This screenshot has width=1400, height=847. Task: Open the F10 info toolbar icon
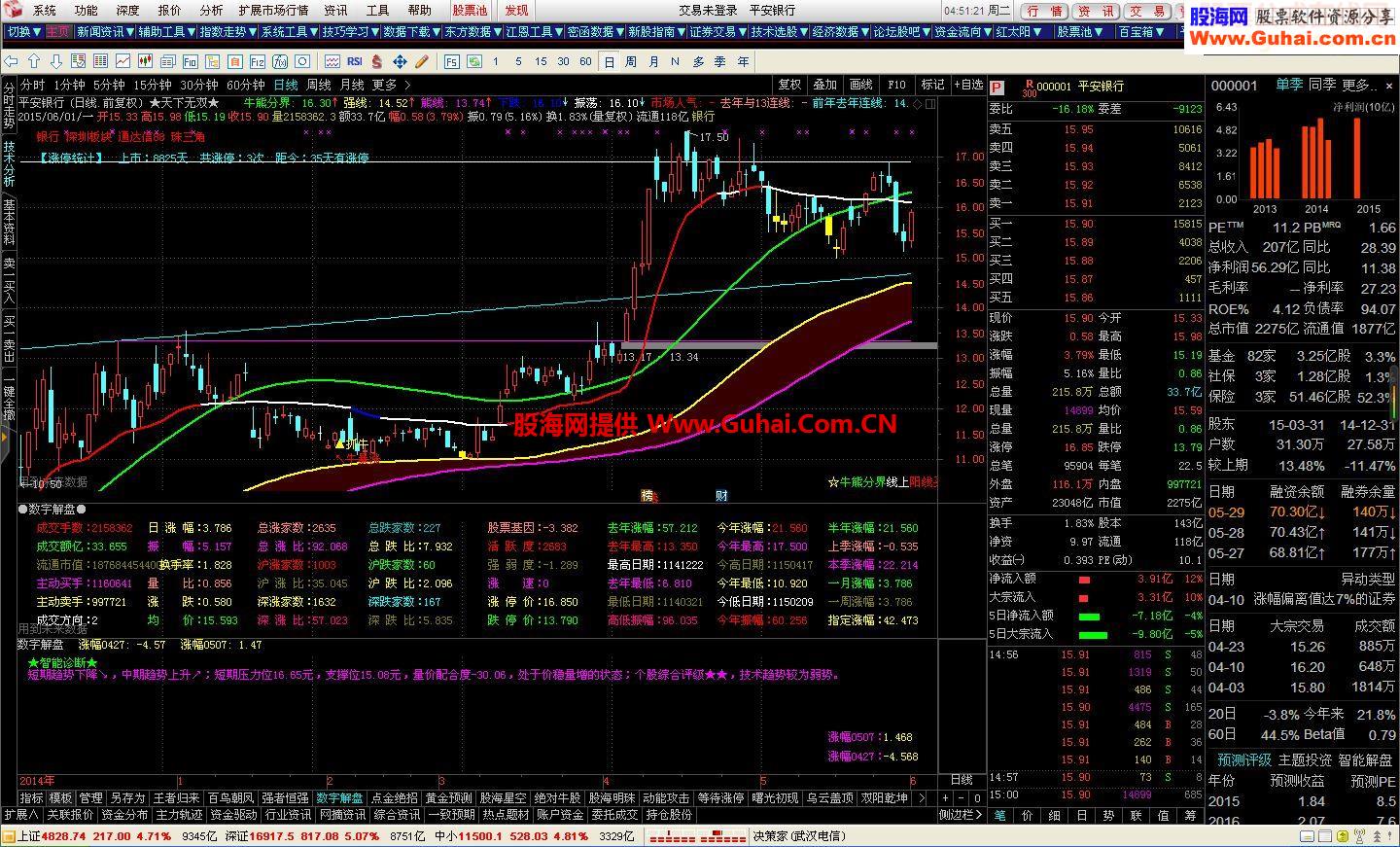(x=191, y=61)
